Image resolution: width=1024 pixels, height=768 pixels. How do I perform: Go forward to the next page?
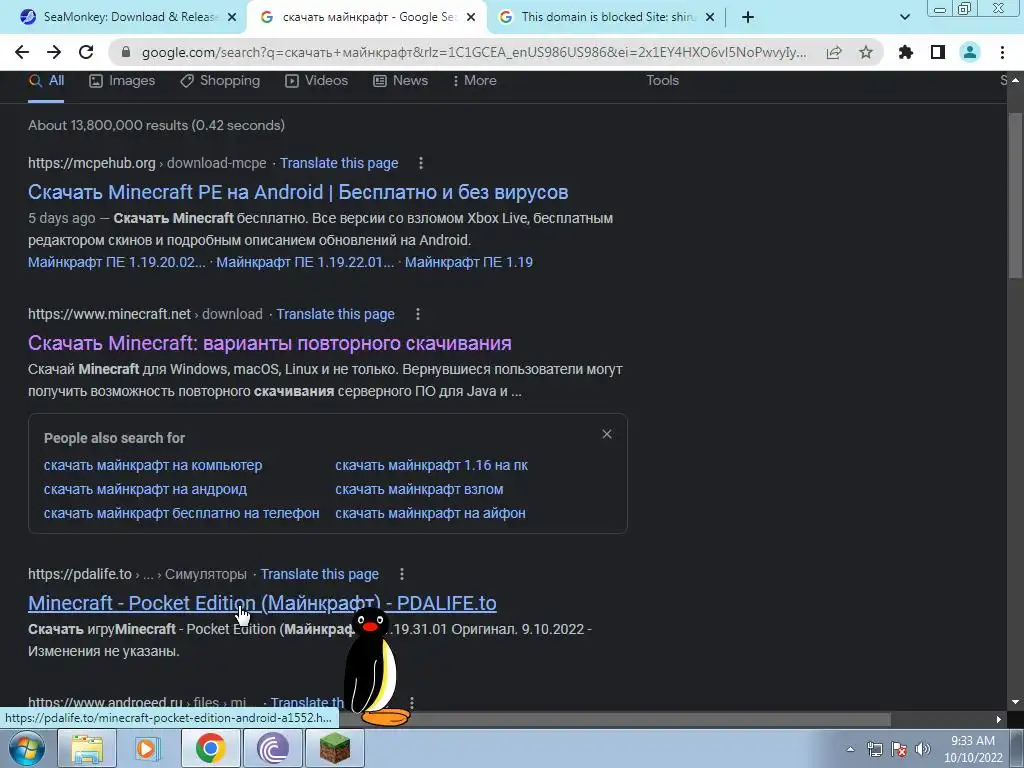tap(54, 52)
